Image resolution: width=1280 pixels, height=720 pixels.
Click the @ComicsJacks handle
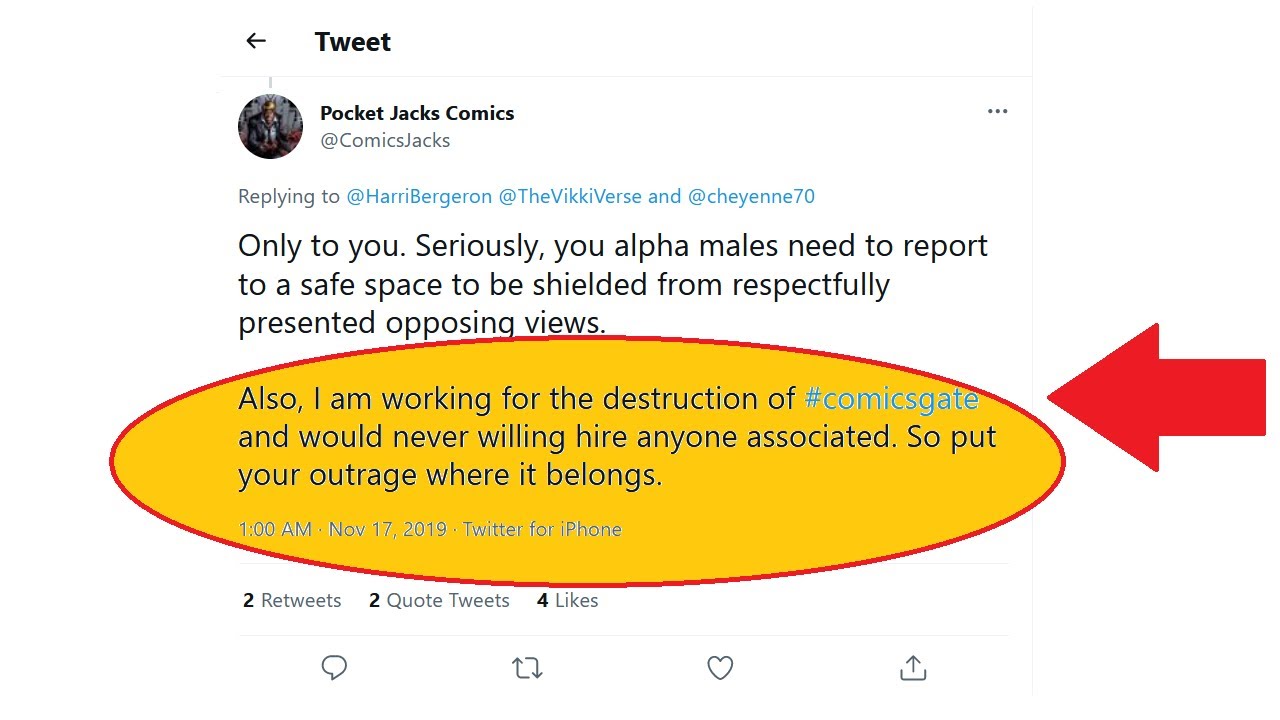point(385,140)
